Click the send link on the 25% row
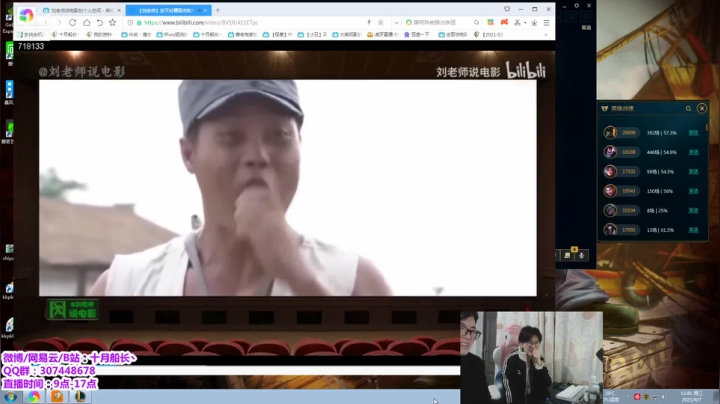This screenshot has height=404, width=720. (693, 210)
